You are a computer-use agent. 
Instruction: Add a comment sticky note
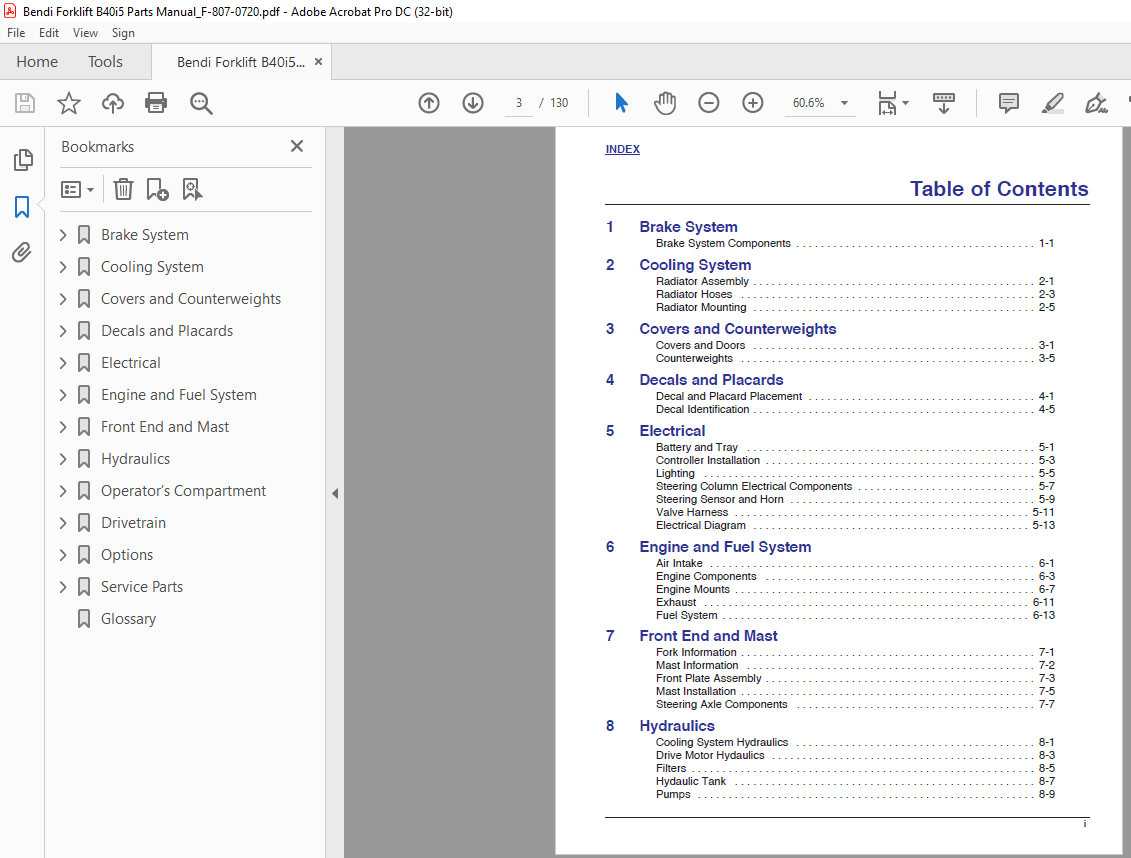click(1008, 103)
